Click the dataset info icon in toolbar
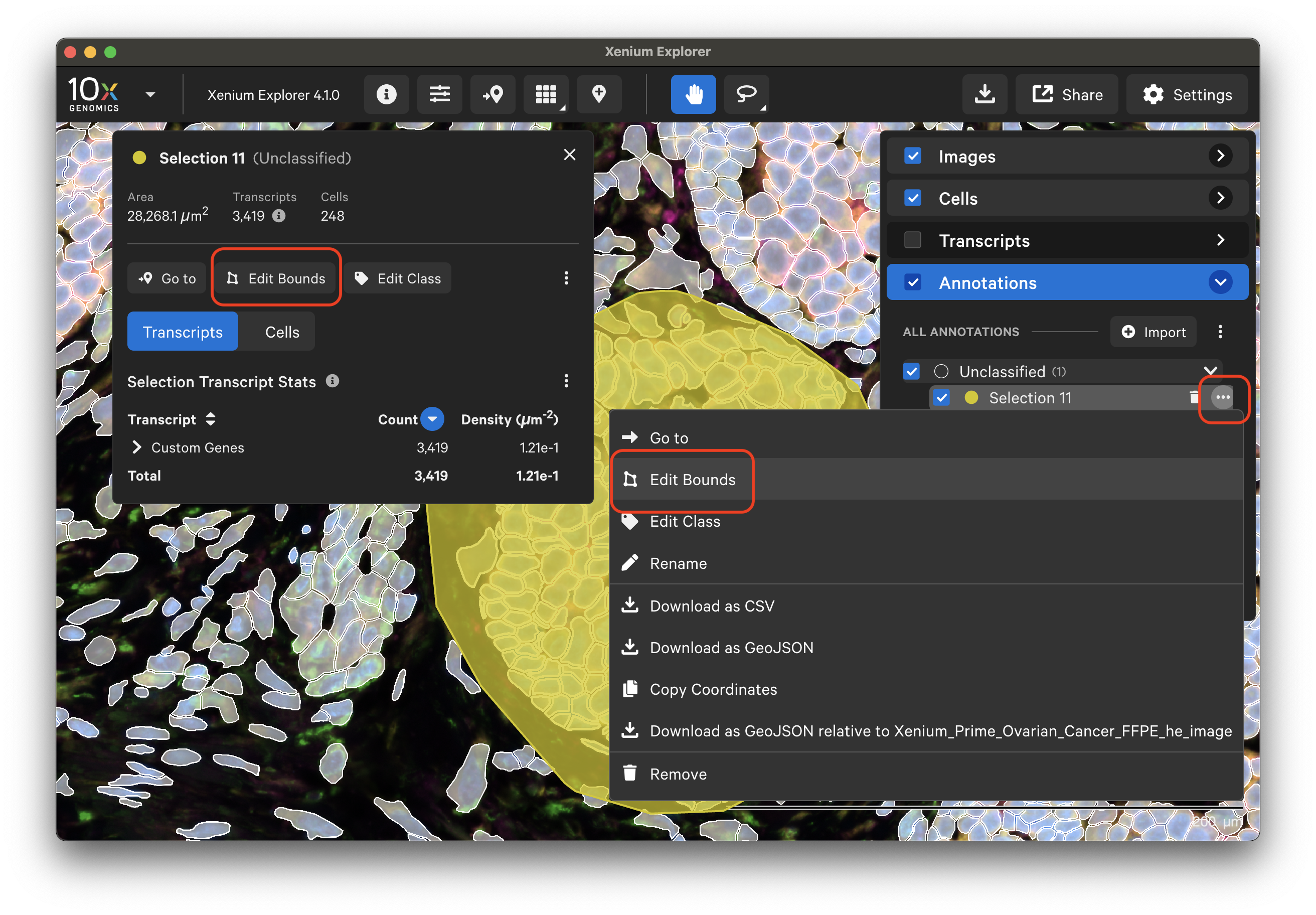Screen dimensions: 1316x915 pos(386,94)
